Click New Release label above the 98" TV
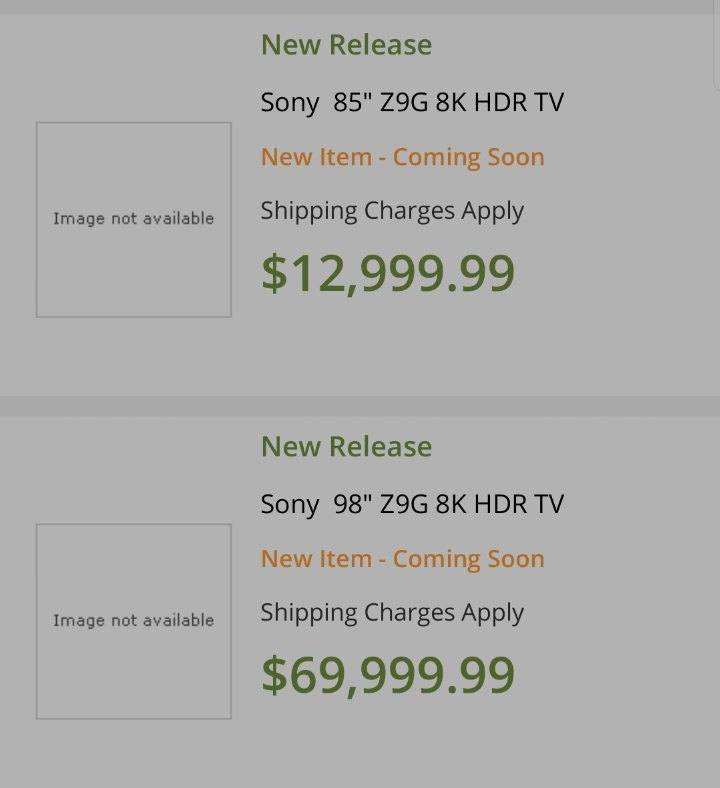 click(x=346, y=447)
